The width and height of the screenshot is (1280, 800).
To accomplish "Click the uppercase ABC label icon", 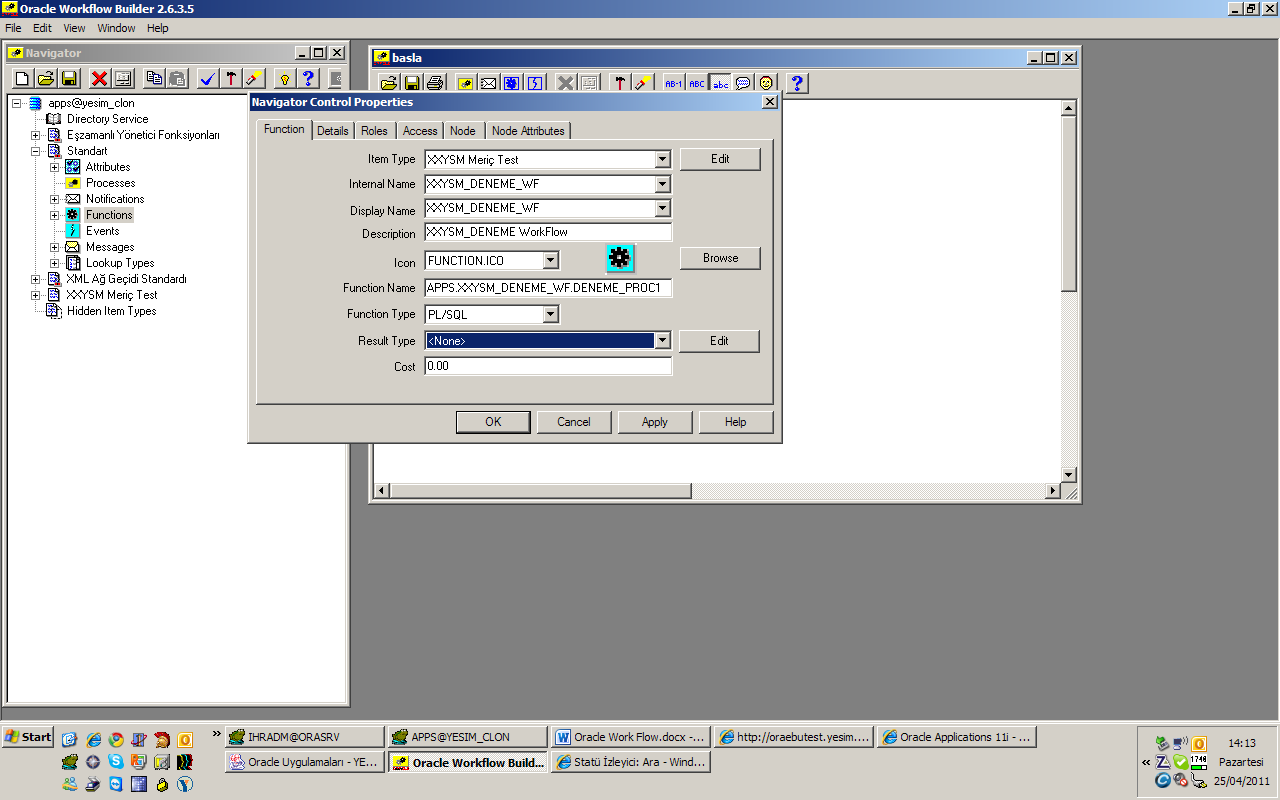I will click(x=697, y=83).
